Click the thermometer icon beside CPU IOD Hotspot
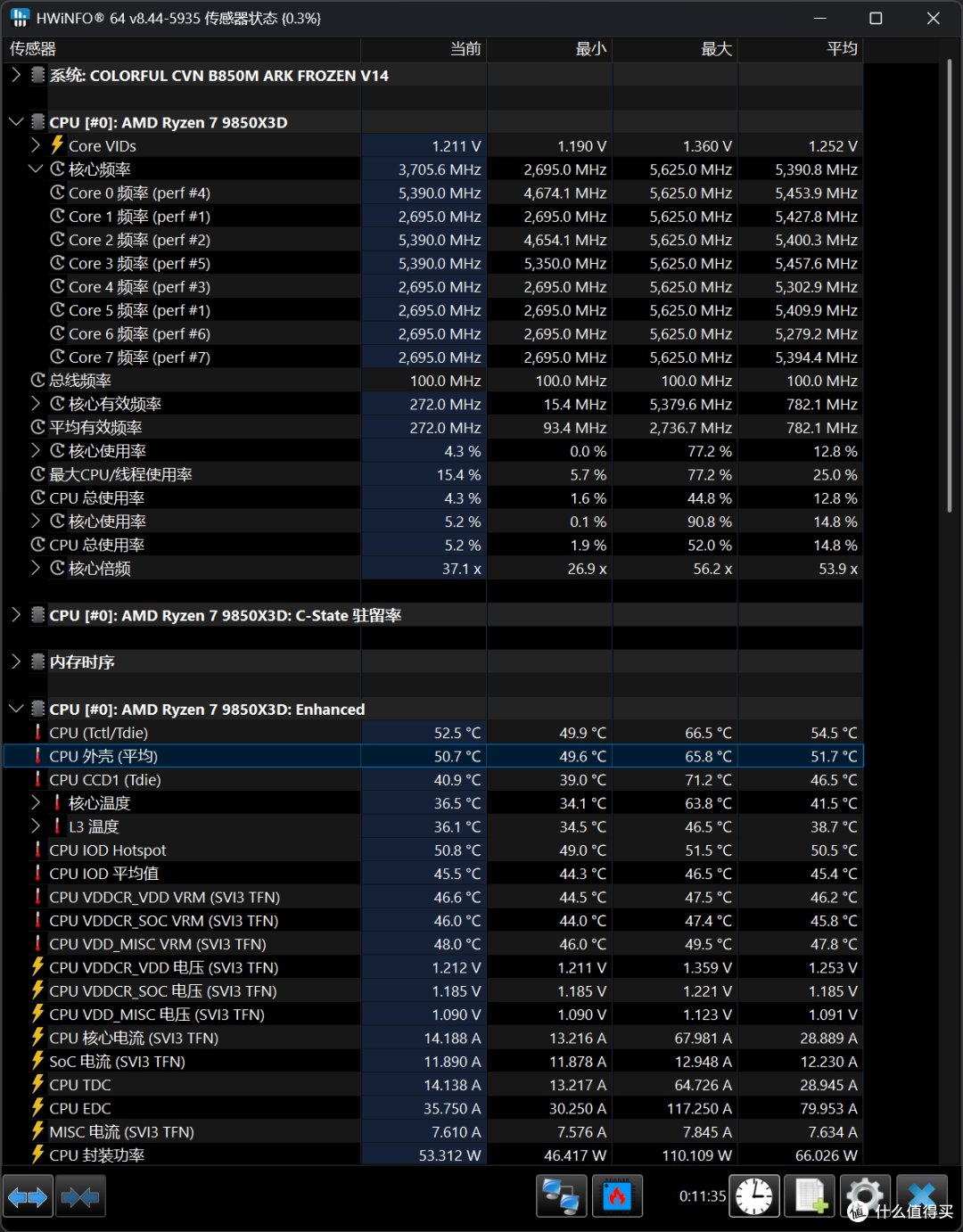 (x=37, y=850)
